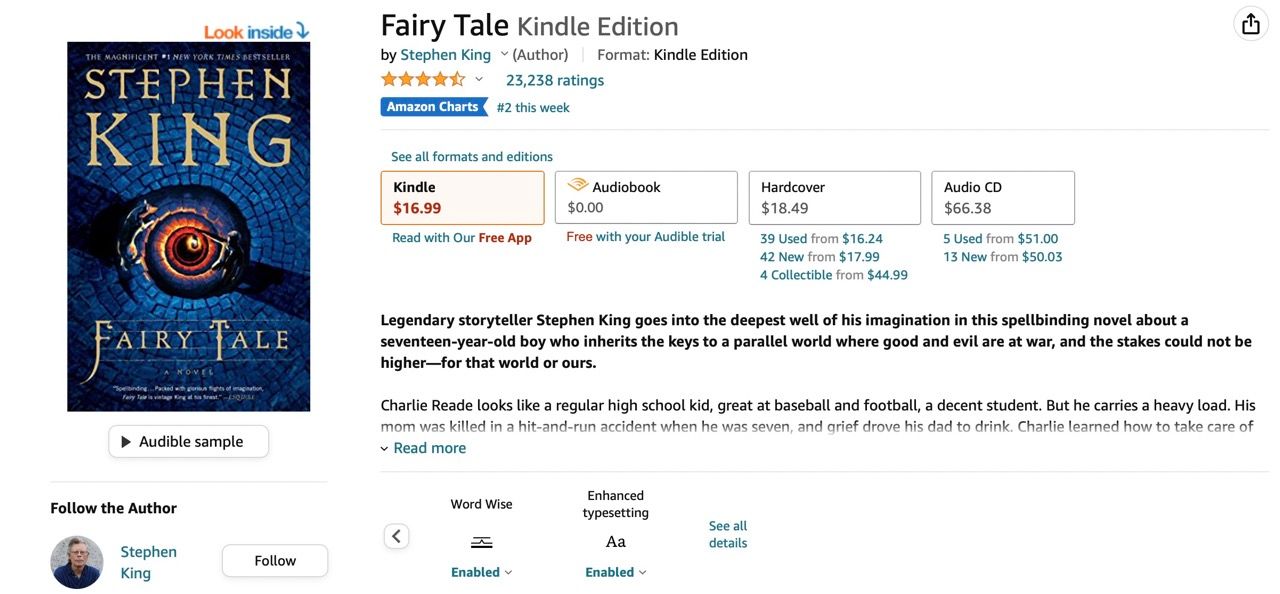The width and height of the screenshot is (1280, 594).
Task: Play the Audible sample
Action: (189, 442)
